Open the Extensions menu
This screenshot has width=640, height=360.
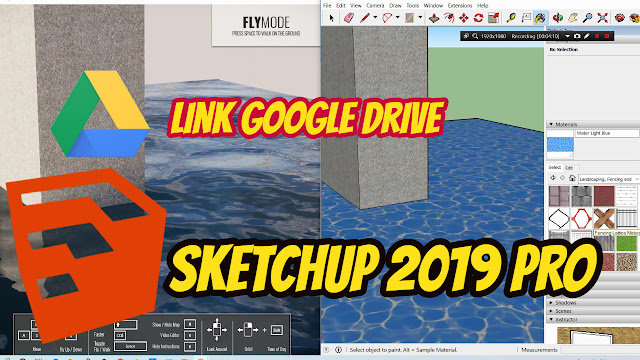[x=460, y=6]
